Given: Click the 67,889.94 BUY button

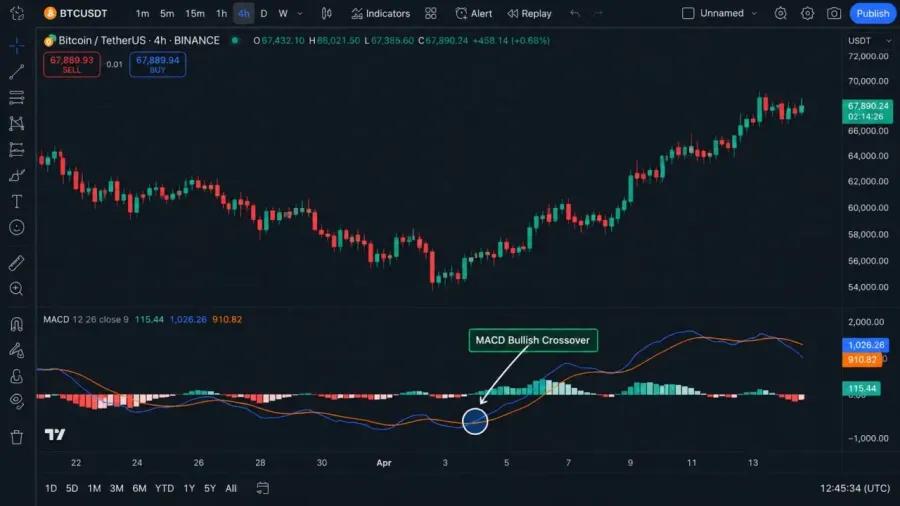Looking at the screenshot, I should point(157,64).
